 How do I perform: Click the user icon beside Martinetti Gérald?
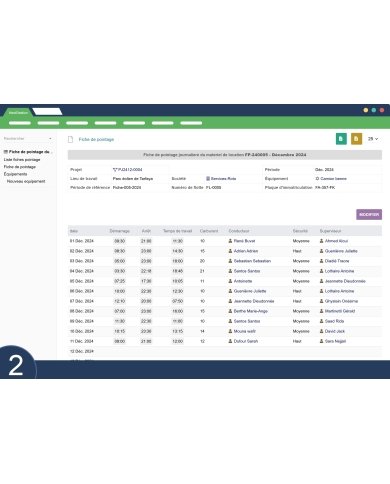(x=321, y=311)
